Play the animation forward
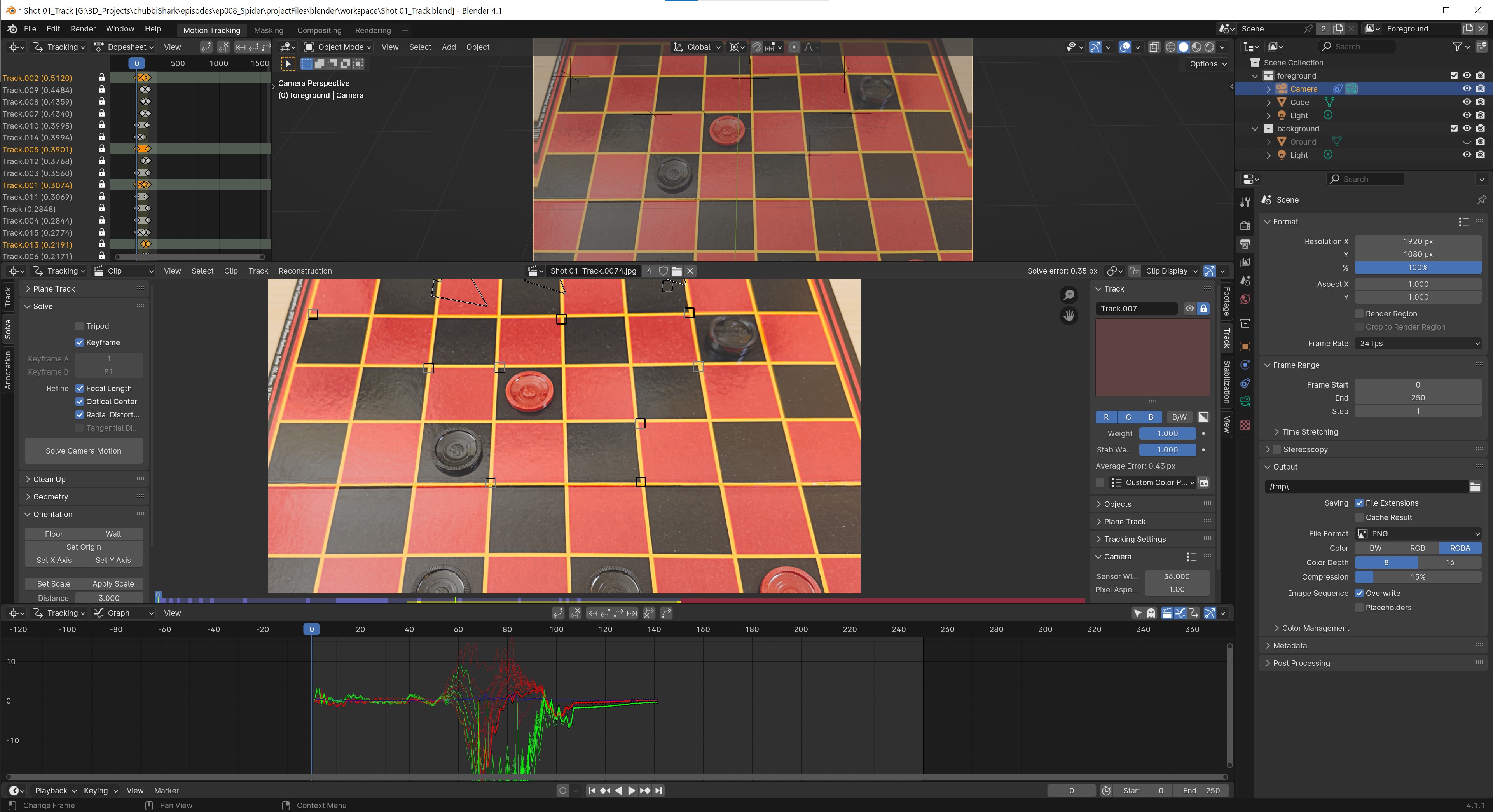Screen dimensions: 1493x812 [632, 791]
